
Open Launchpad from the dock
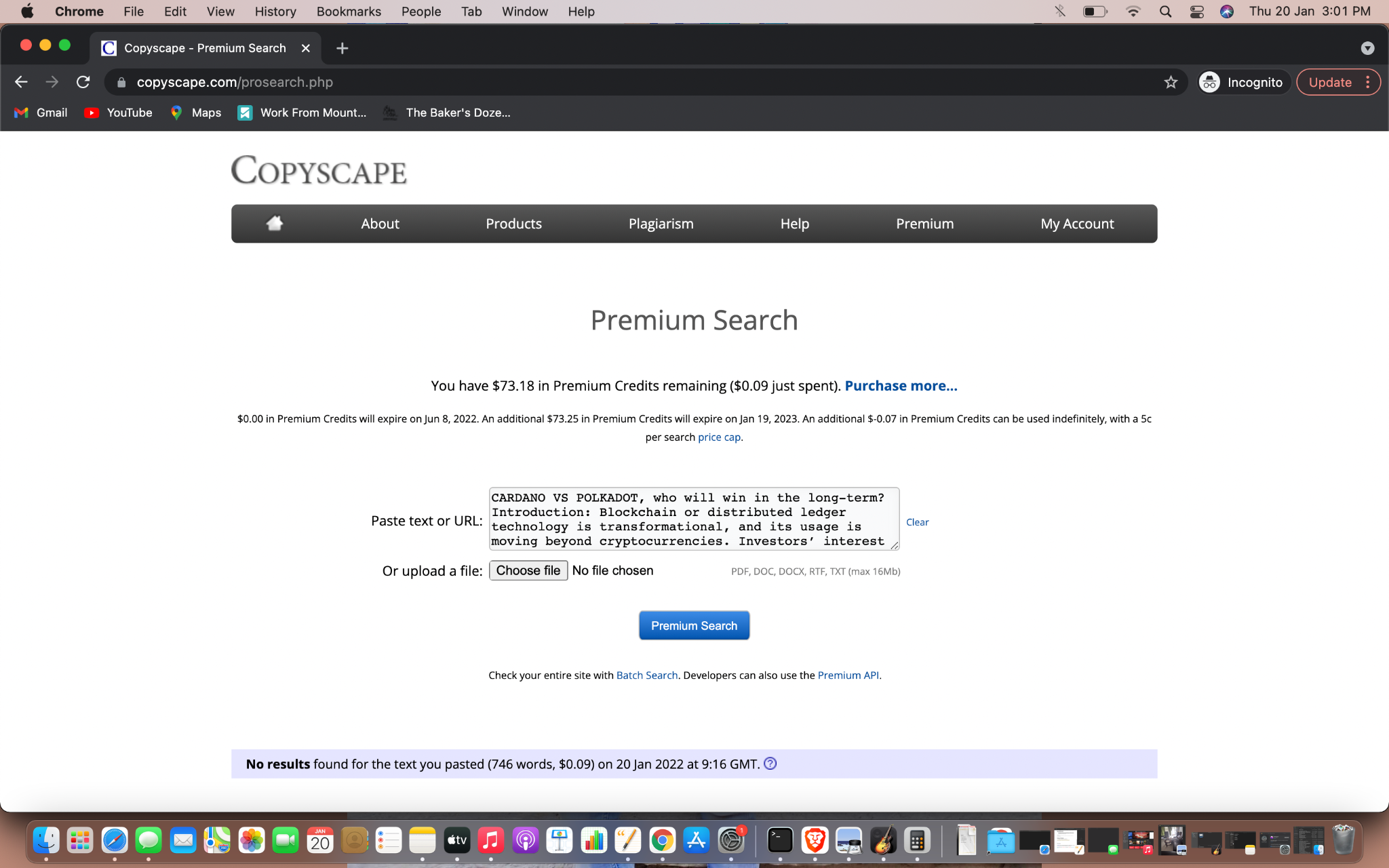click(x=80, y=841)
